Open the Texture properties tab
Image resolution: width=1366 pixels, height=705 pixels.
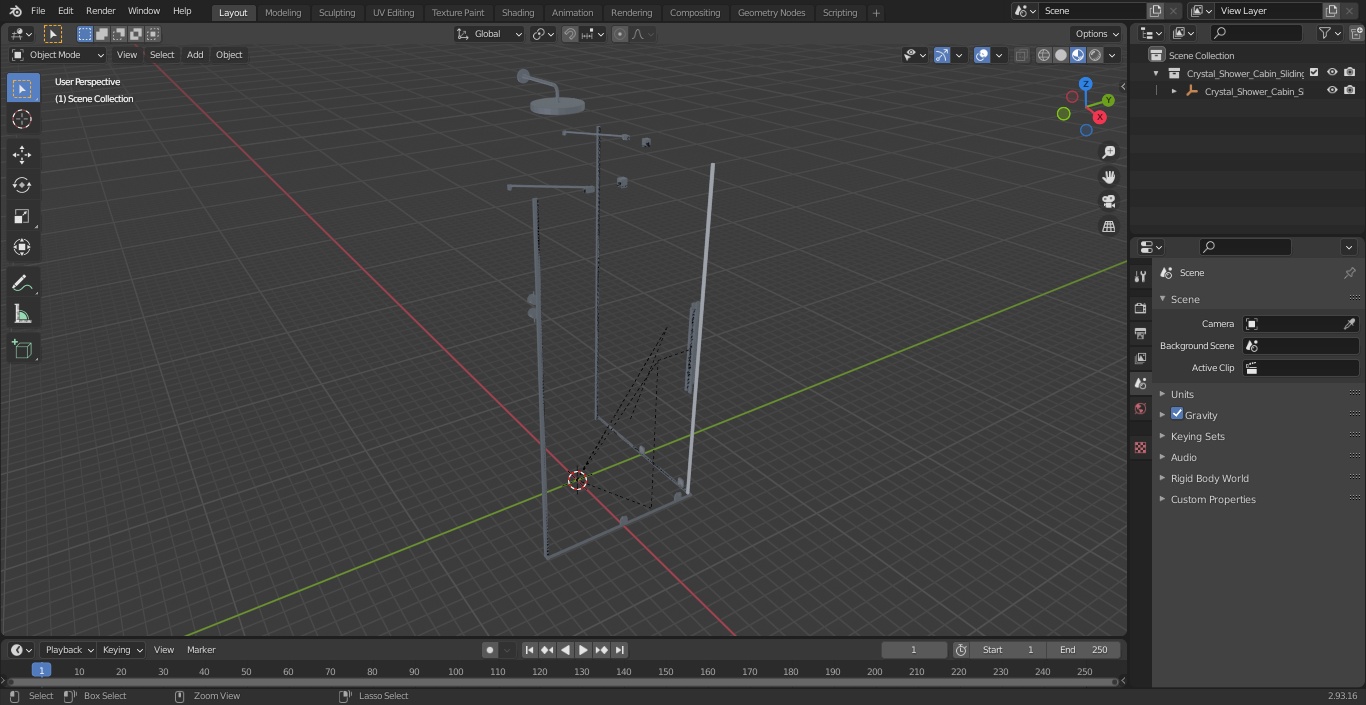pyautogui.click(x=1140, y=447)
